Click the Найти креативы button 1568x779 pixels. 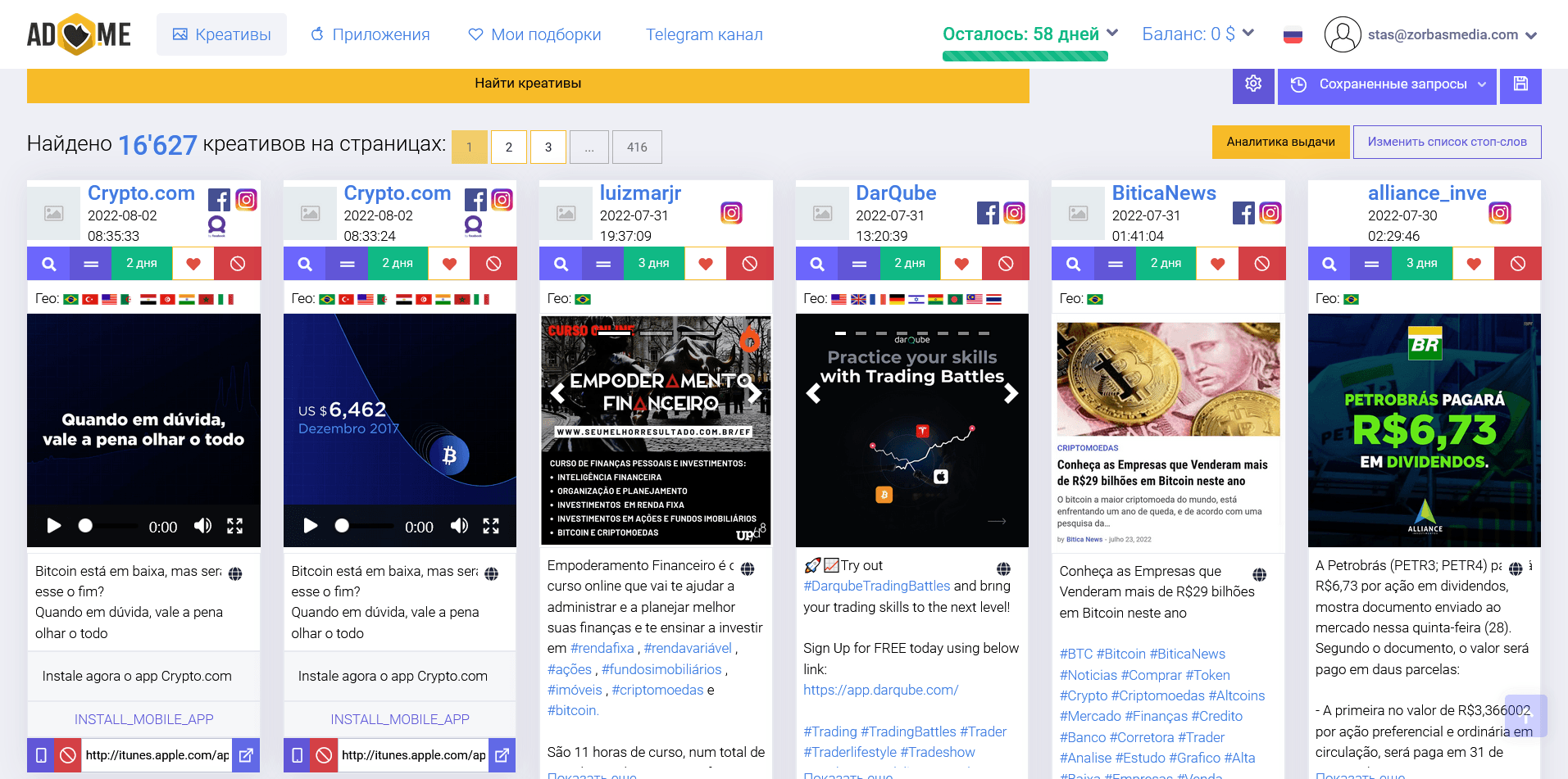click(528, 84)
